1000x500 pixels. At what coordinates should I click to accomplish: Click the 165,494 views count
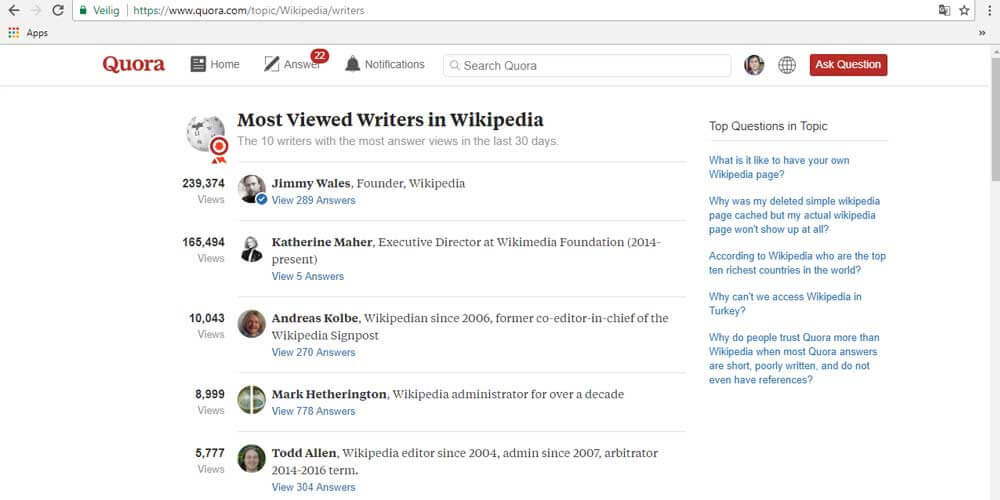pos(203,242)
